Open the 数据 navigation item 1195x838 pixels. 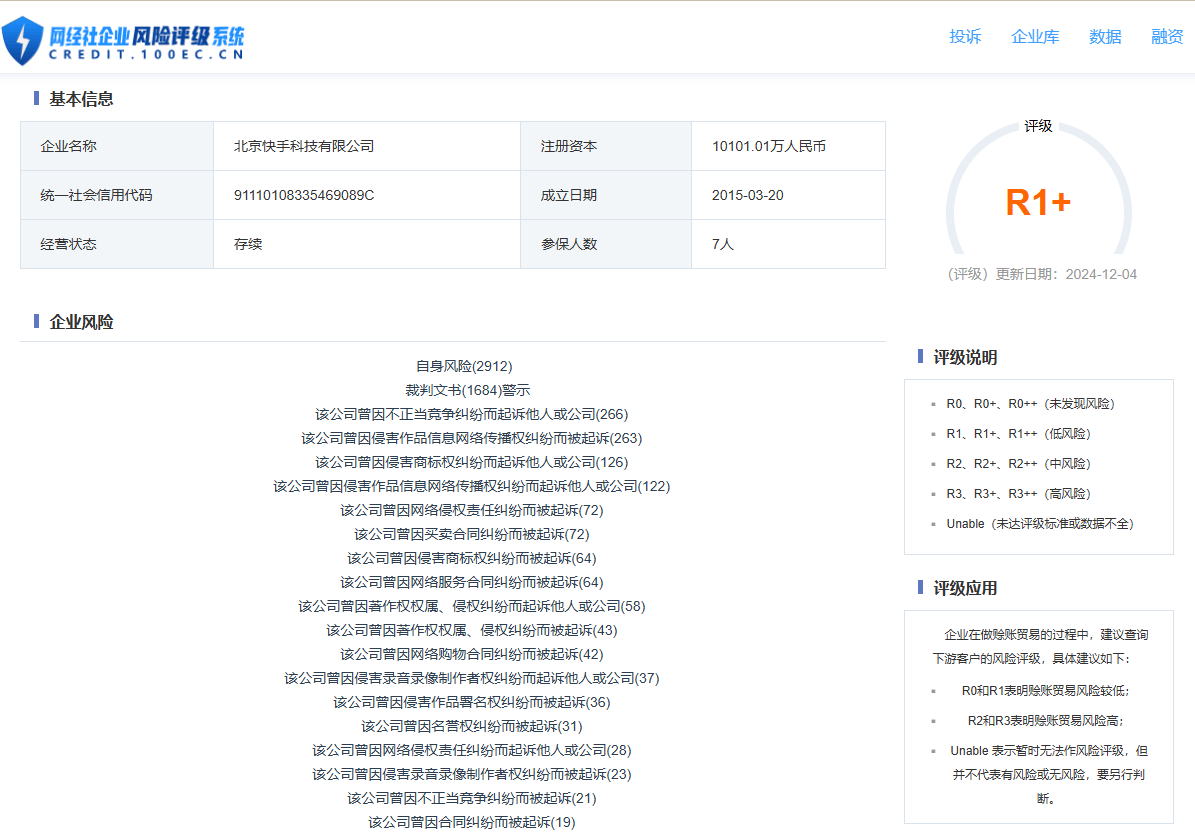coord(1105,37)
